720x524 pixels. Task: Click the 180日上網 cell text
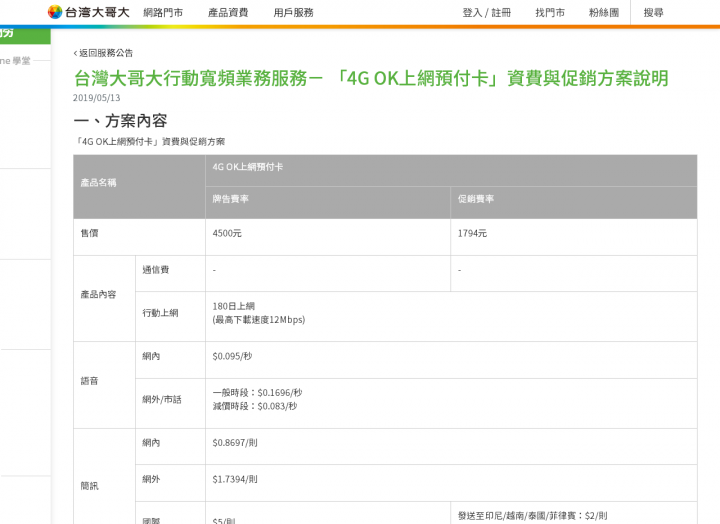(234, 306)
